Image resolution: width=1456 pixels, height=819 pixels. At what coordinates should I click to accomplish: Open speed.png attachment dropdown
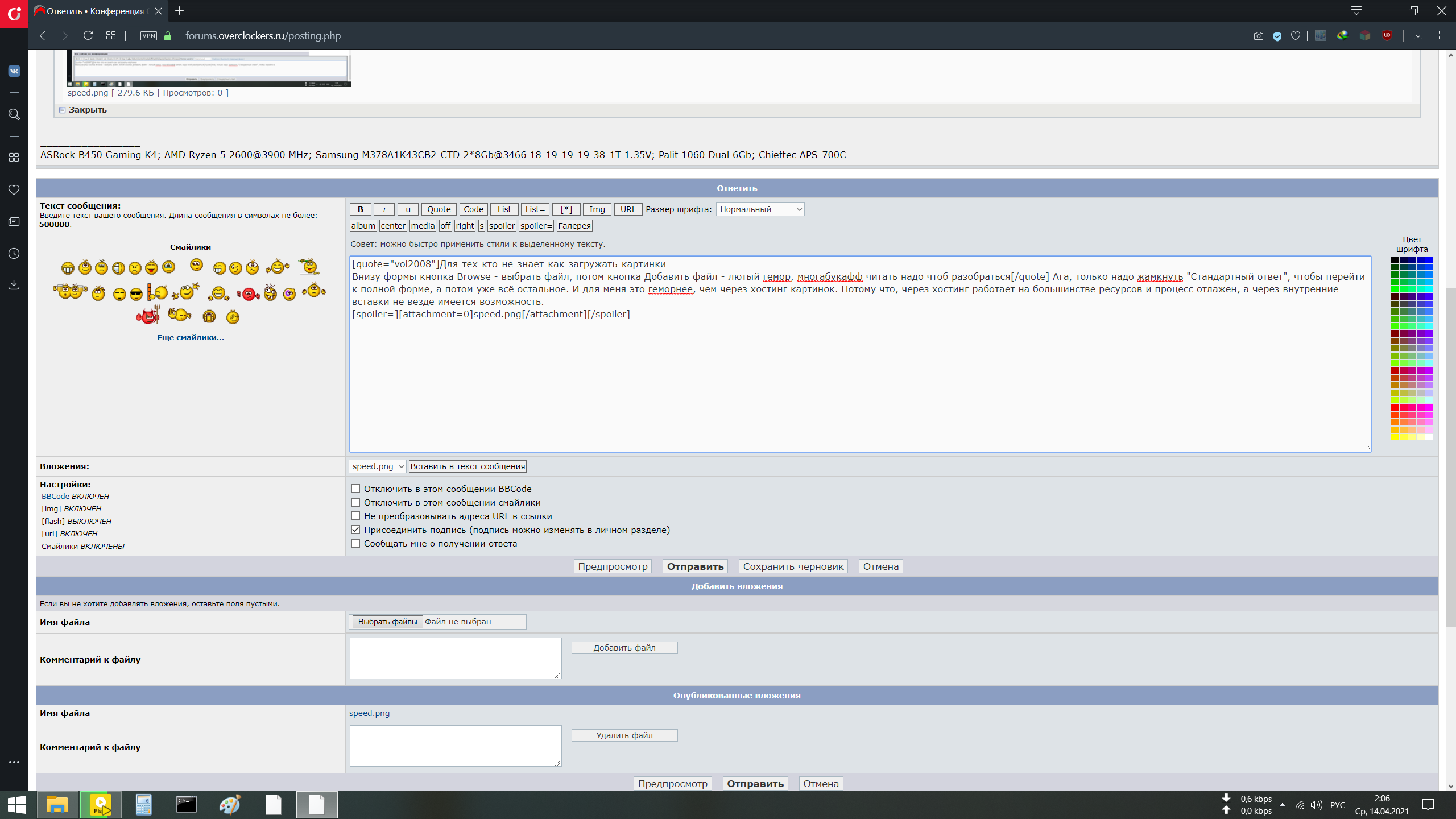pyautogui.click(x=377, y=466)
